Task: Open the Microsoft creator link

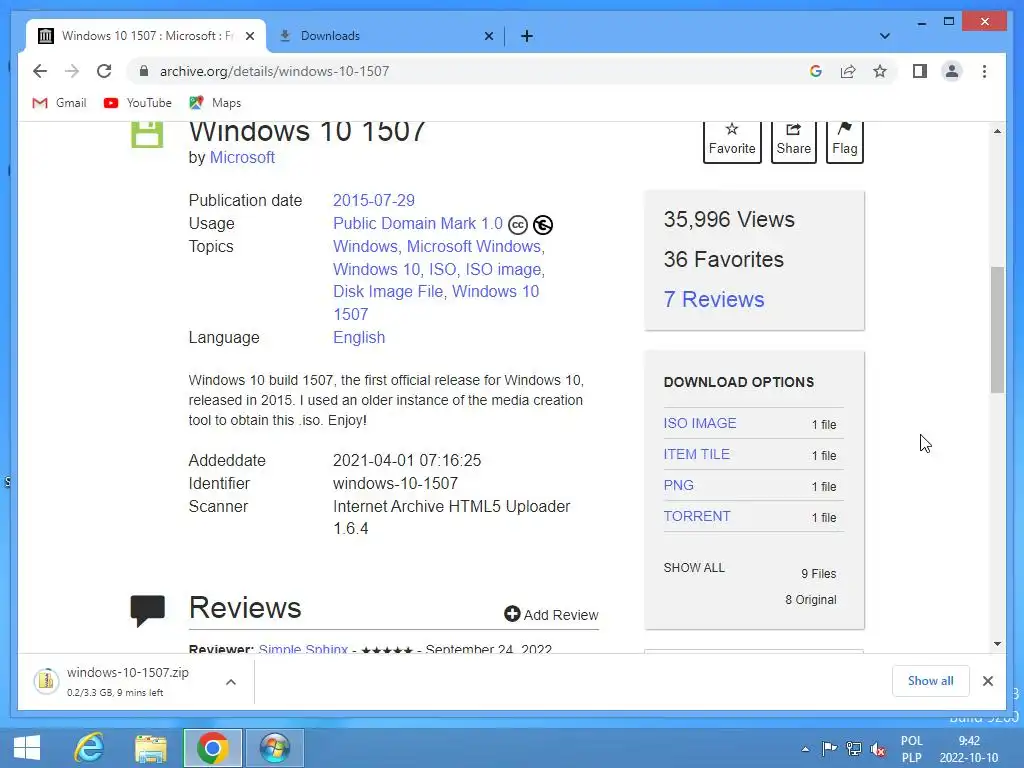Action: click(x=242, y=157)
